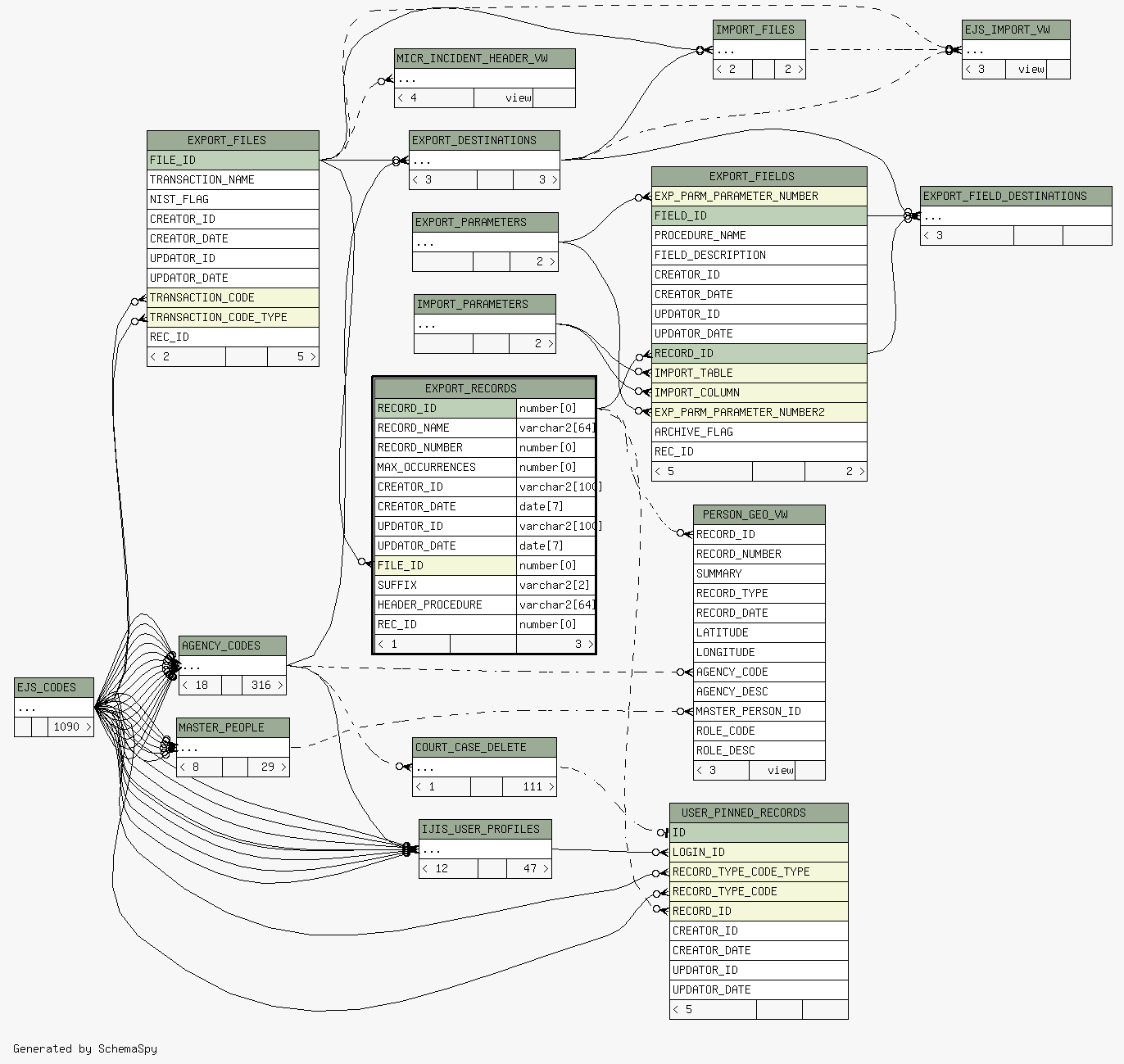
Task: Click the 111 row count in COURT_CASE_DELETE
Action: coord(529,786)
